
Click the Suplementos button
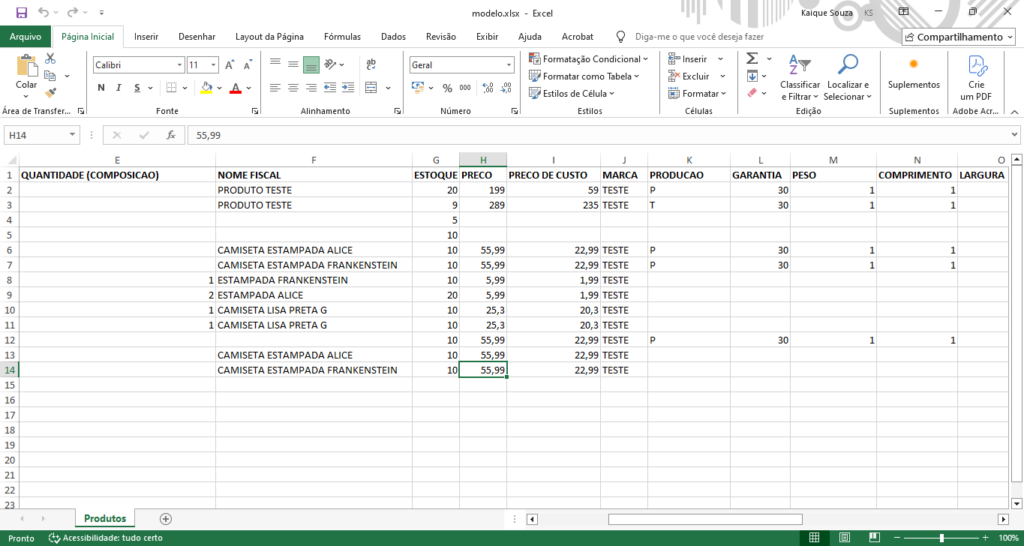(913, 74)
